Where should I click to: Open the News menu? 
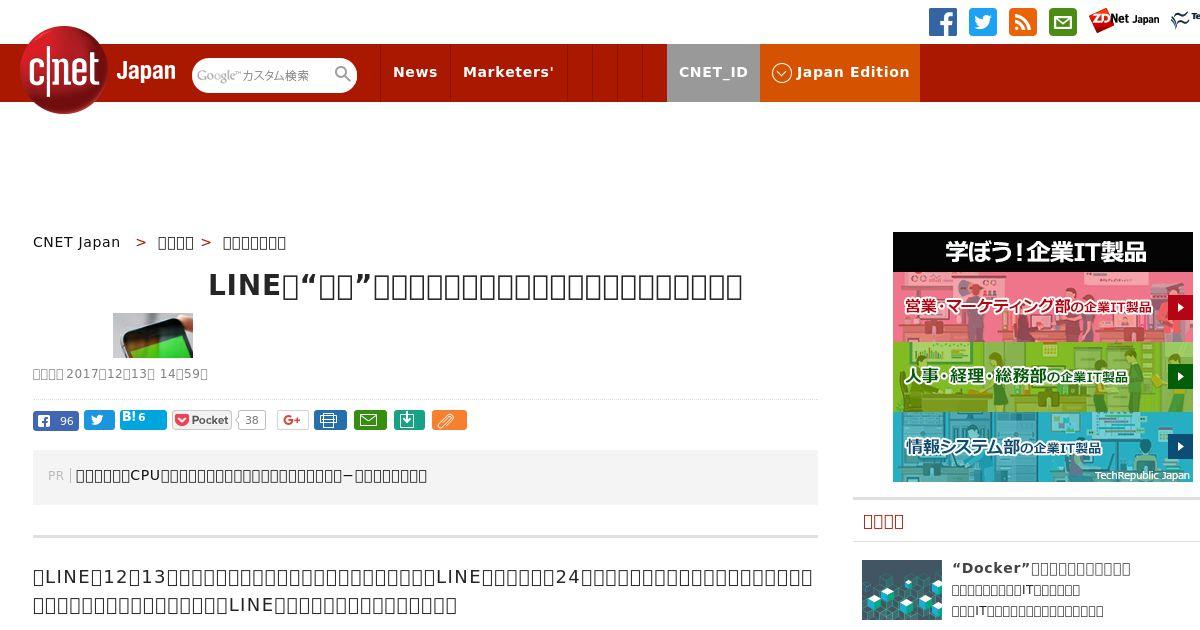(415, 72)
